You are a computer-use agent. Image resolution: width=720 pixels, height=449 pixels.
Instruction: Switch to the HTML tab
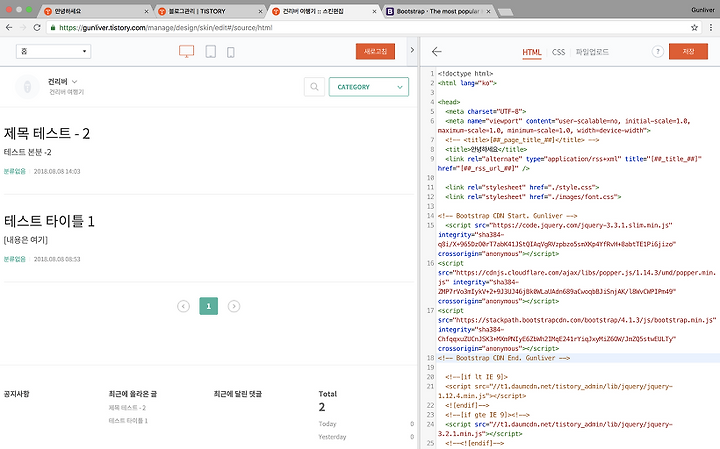click(x=532, y=52)
